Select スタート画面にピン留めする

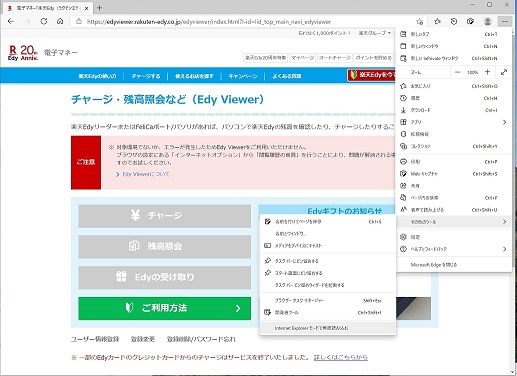click(328, 273)
